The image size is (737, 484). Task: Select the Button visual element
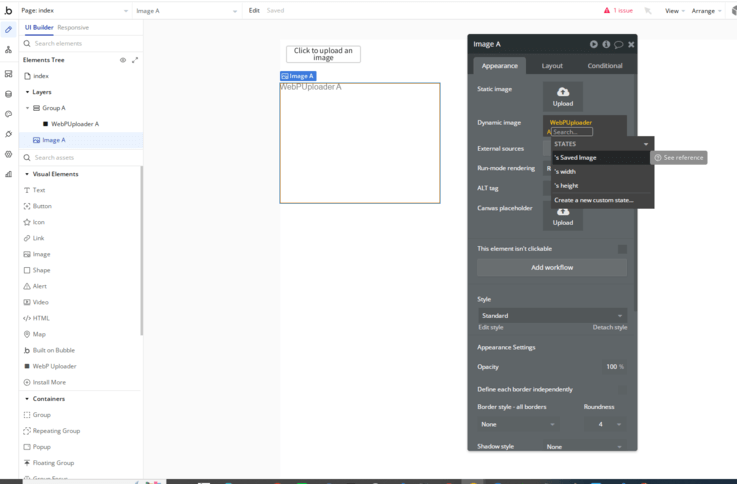tap(38, 206)
